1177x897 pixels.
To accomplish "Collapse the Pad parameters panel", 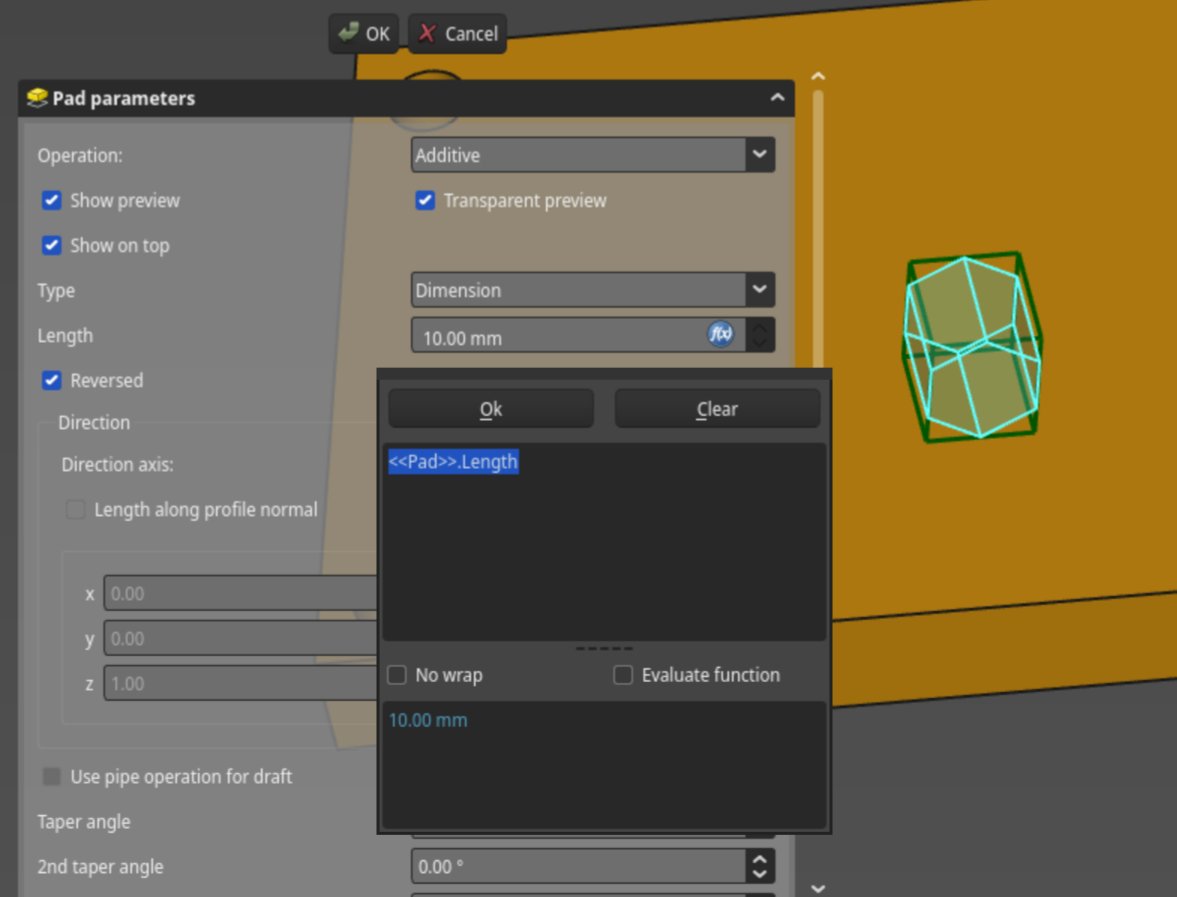I will tap(777, 97).
